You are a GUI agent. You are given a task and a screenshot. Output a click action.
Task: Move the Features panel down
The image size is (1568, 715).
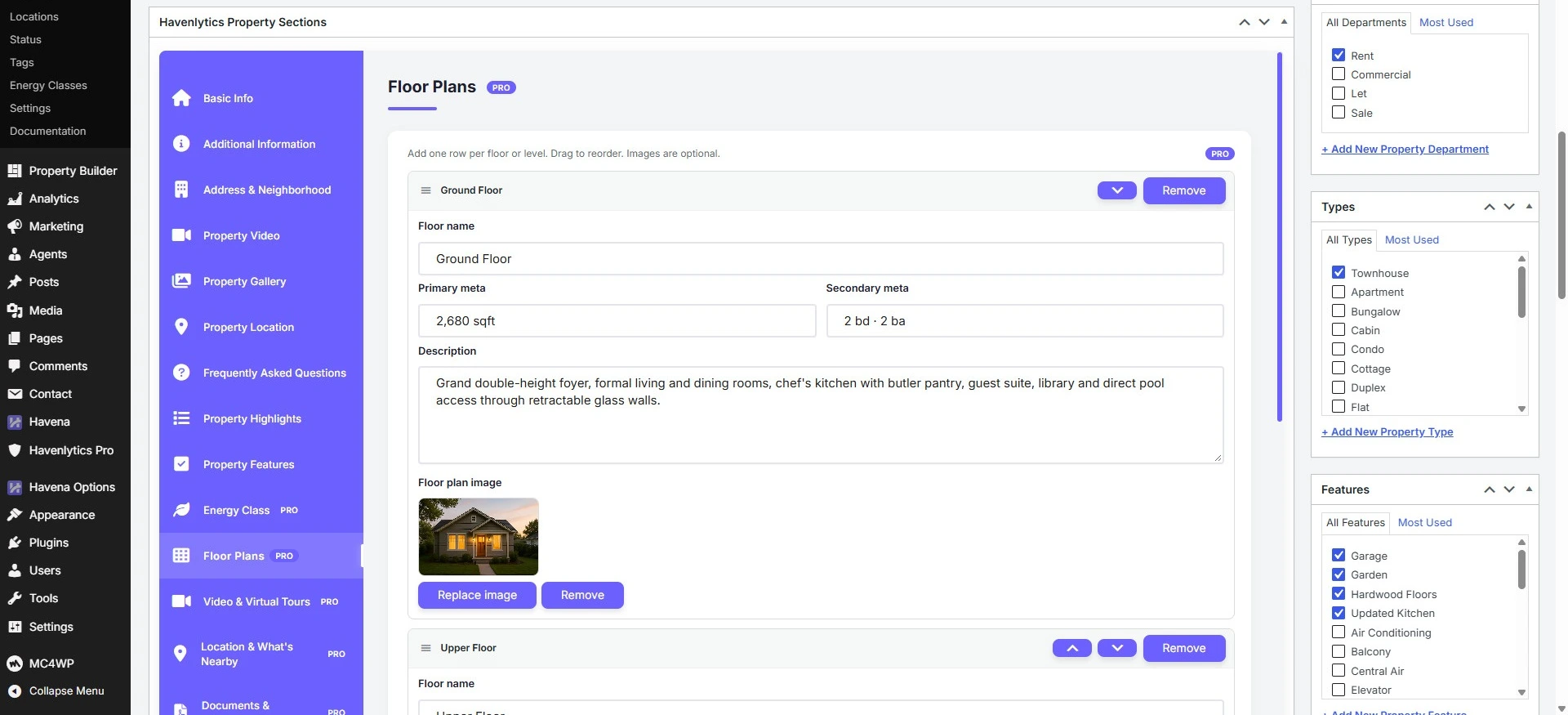(x=1509, y=489)
